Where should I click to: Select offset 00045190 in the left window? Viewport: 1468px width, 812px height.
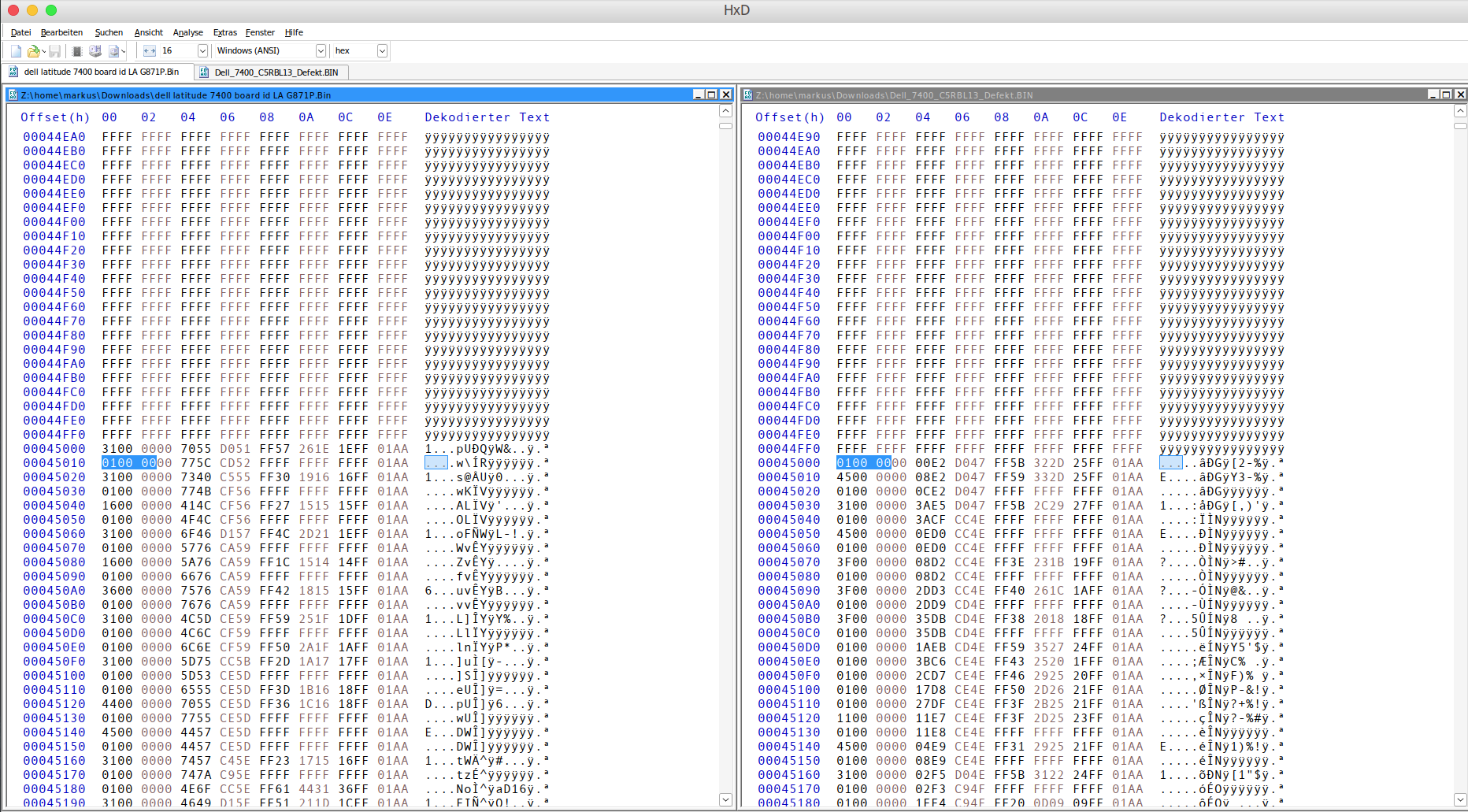(x=54, y=803)
